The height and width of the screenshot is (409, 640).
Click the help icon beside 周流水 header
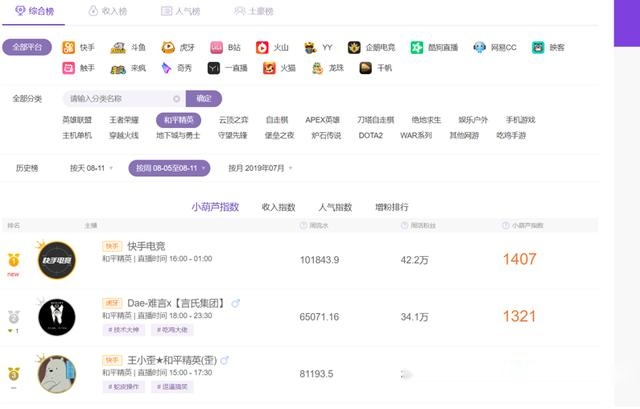coord(303,225)
